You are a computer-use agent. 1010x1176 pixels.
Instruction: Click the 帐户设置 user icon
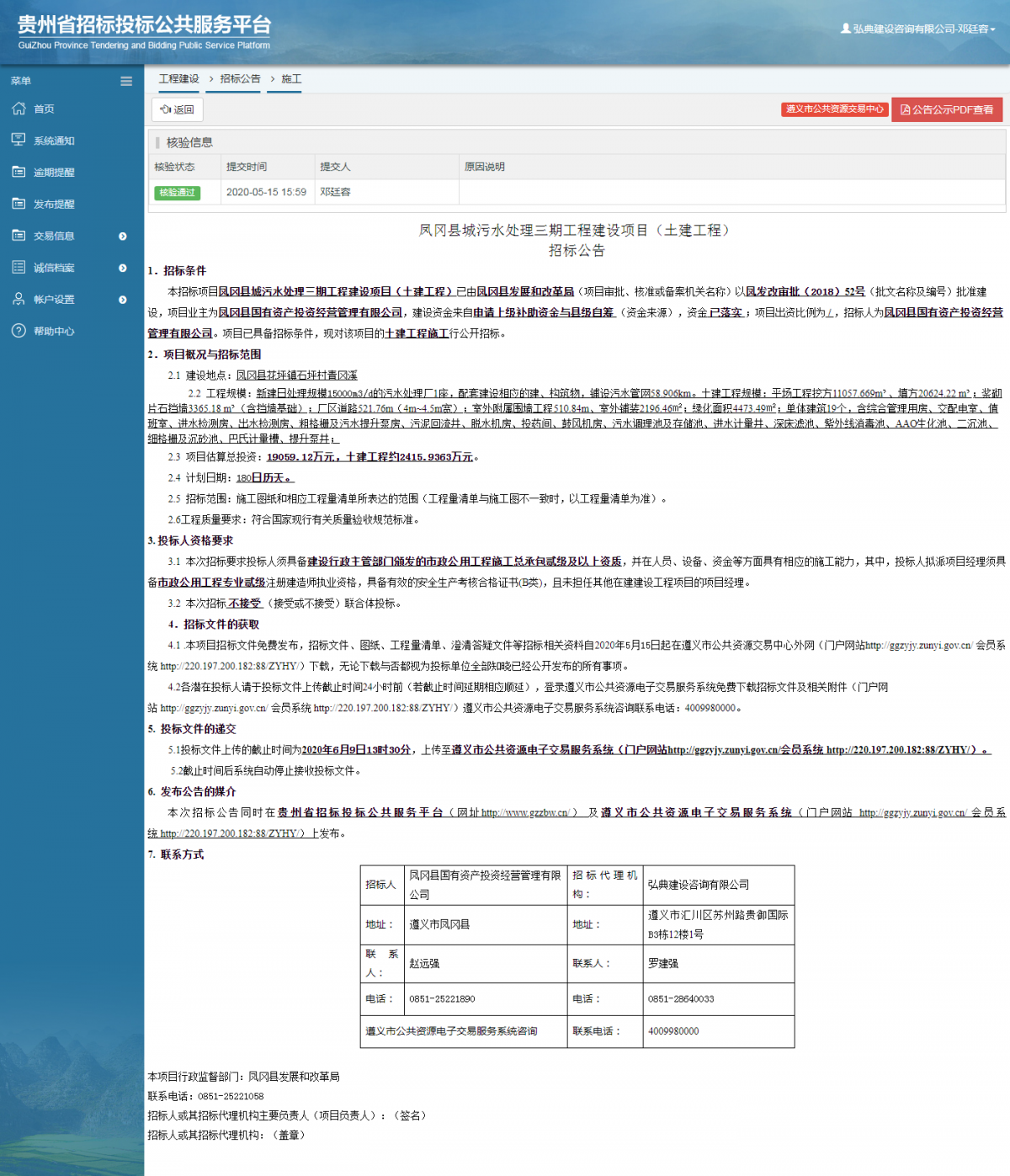coord(19,299)
